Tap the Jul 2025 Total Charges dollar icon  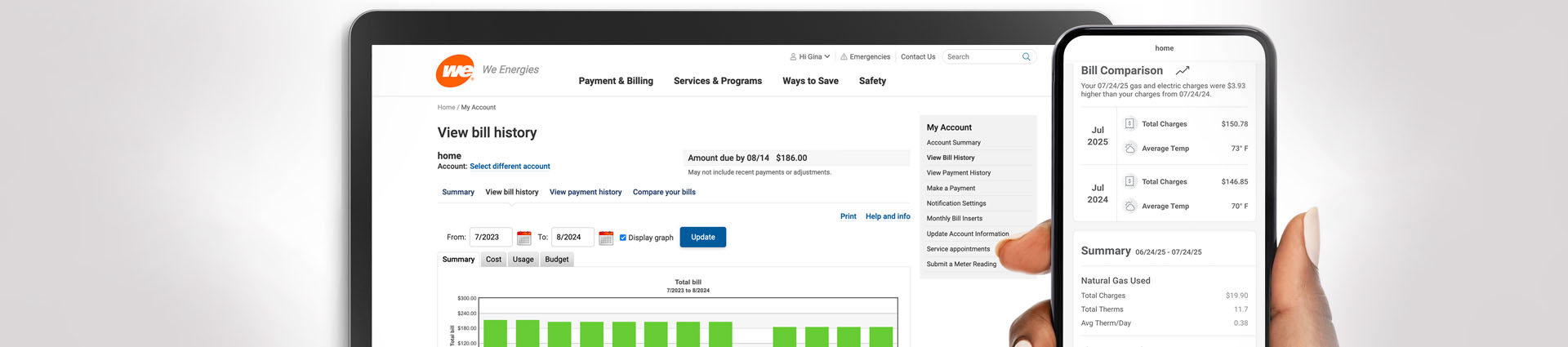(1130, 123)
